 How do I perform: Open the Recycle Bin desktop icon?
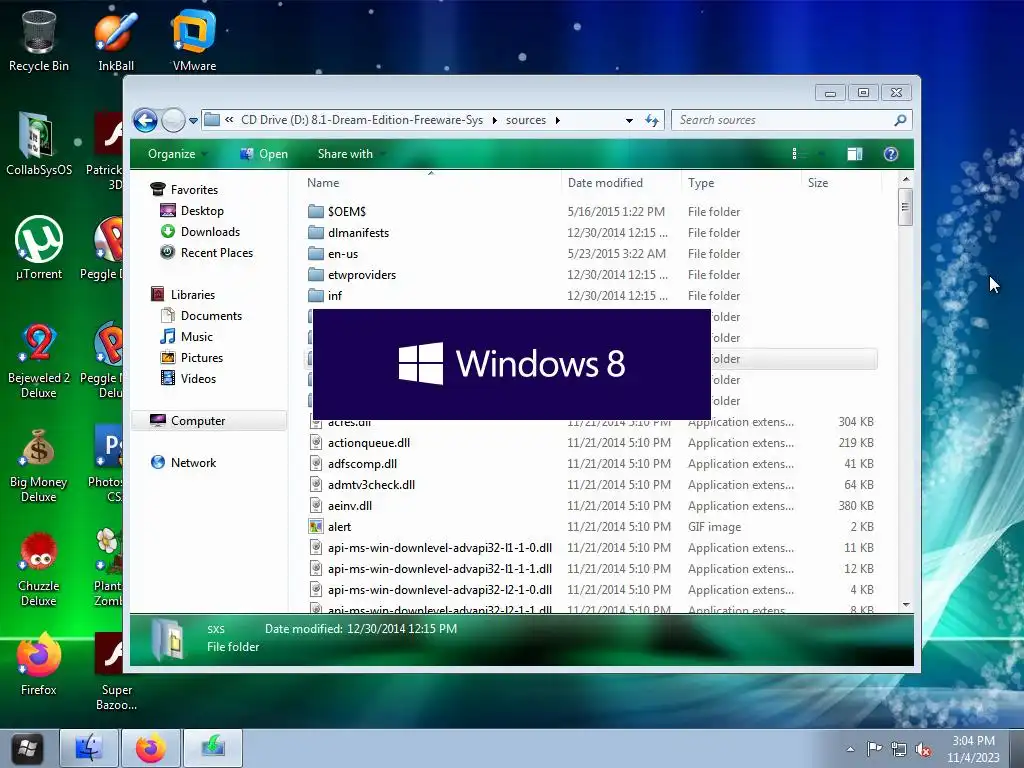(39, 40)
